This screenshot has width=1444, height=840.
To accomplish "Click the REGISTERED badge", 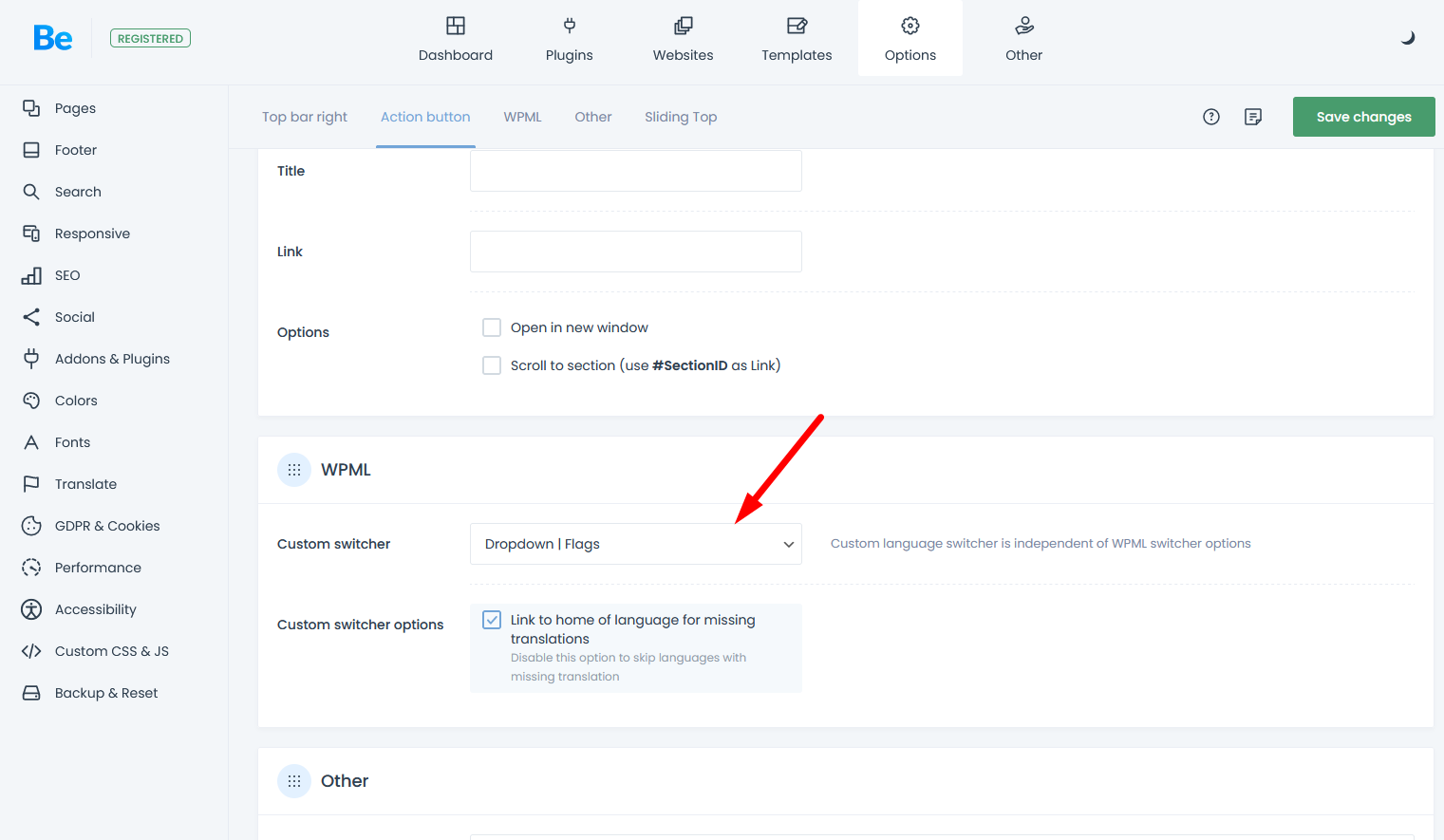I will 150,38.
